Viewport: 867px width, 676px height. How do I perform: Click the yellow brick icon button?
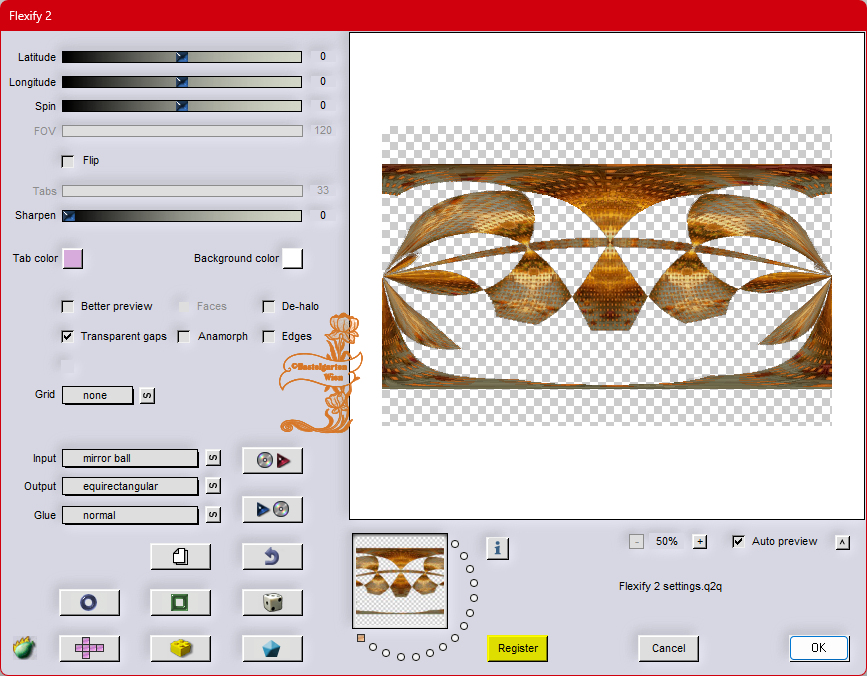coord(180,648)
